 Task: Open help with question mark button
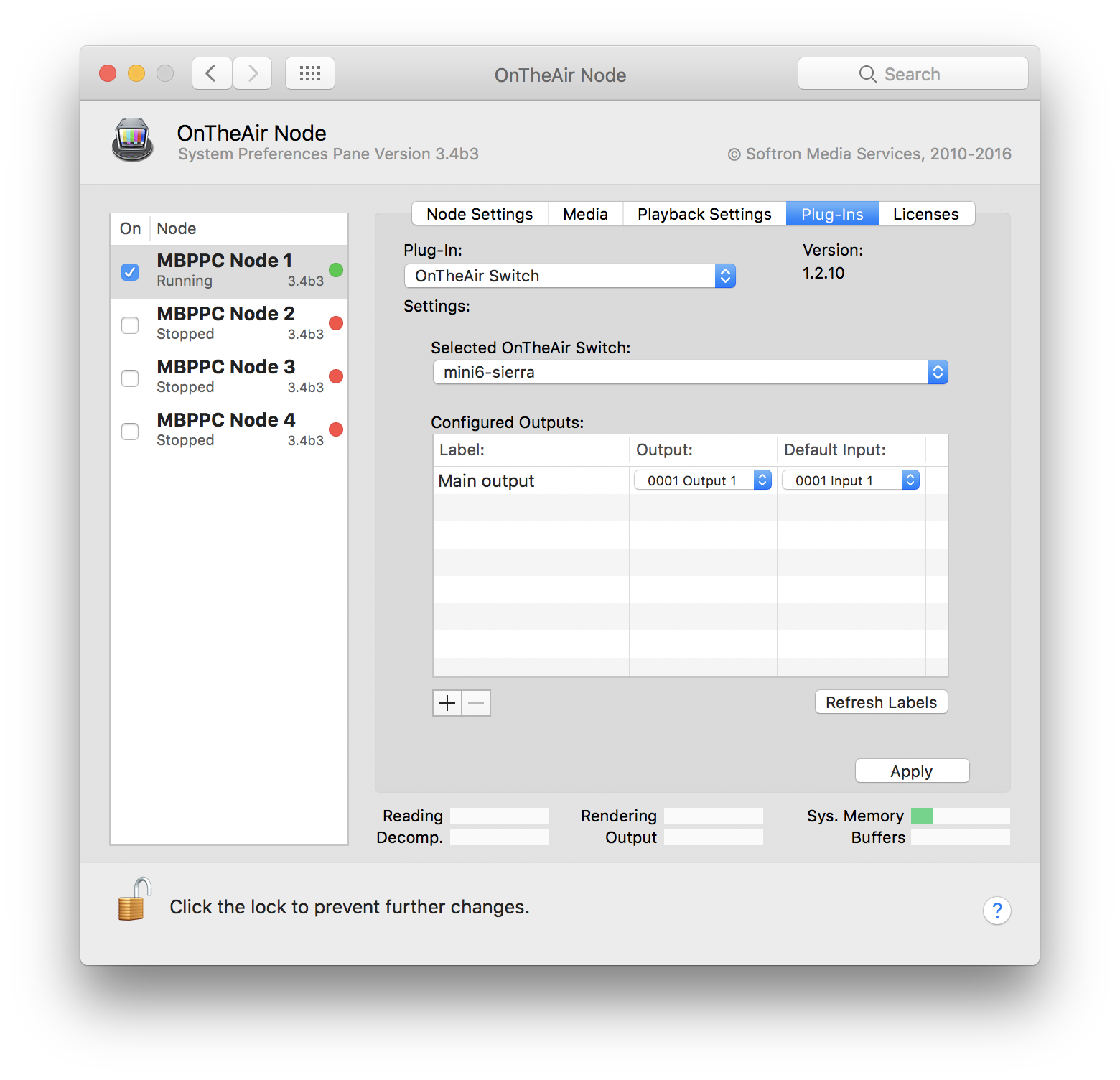click(x=997, y=911)
